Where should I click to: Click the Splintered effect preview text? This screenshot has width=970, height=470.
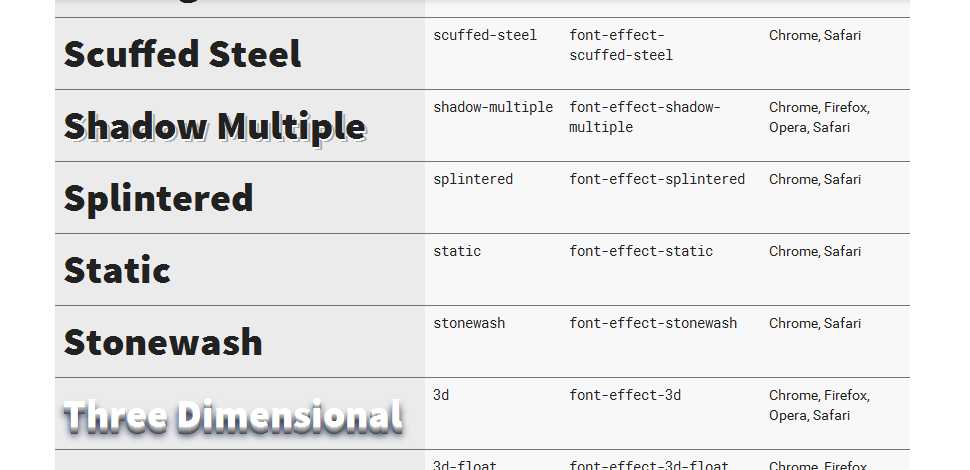tap(158, 199)
